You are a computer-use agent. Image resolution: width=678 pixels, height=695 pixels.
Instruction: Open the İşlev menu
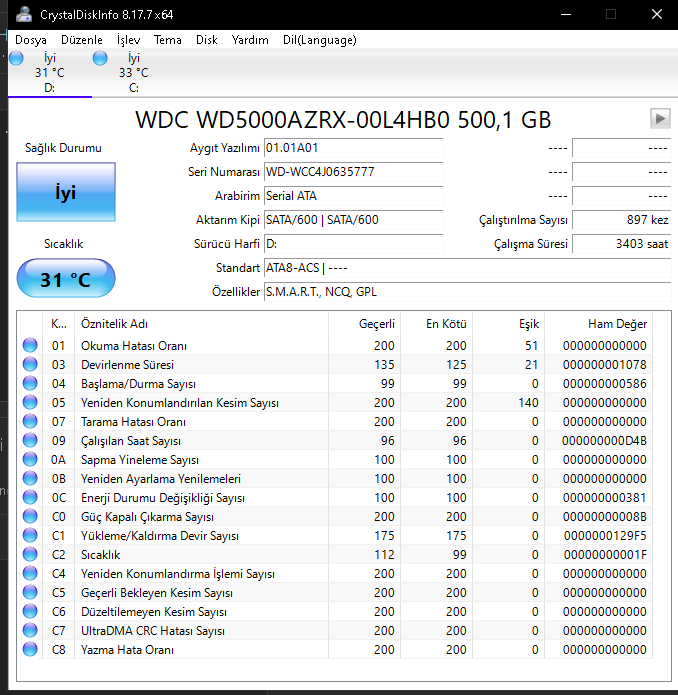(129, 40)
